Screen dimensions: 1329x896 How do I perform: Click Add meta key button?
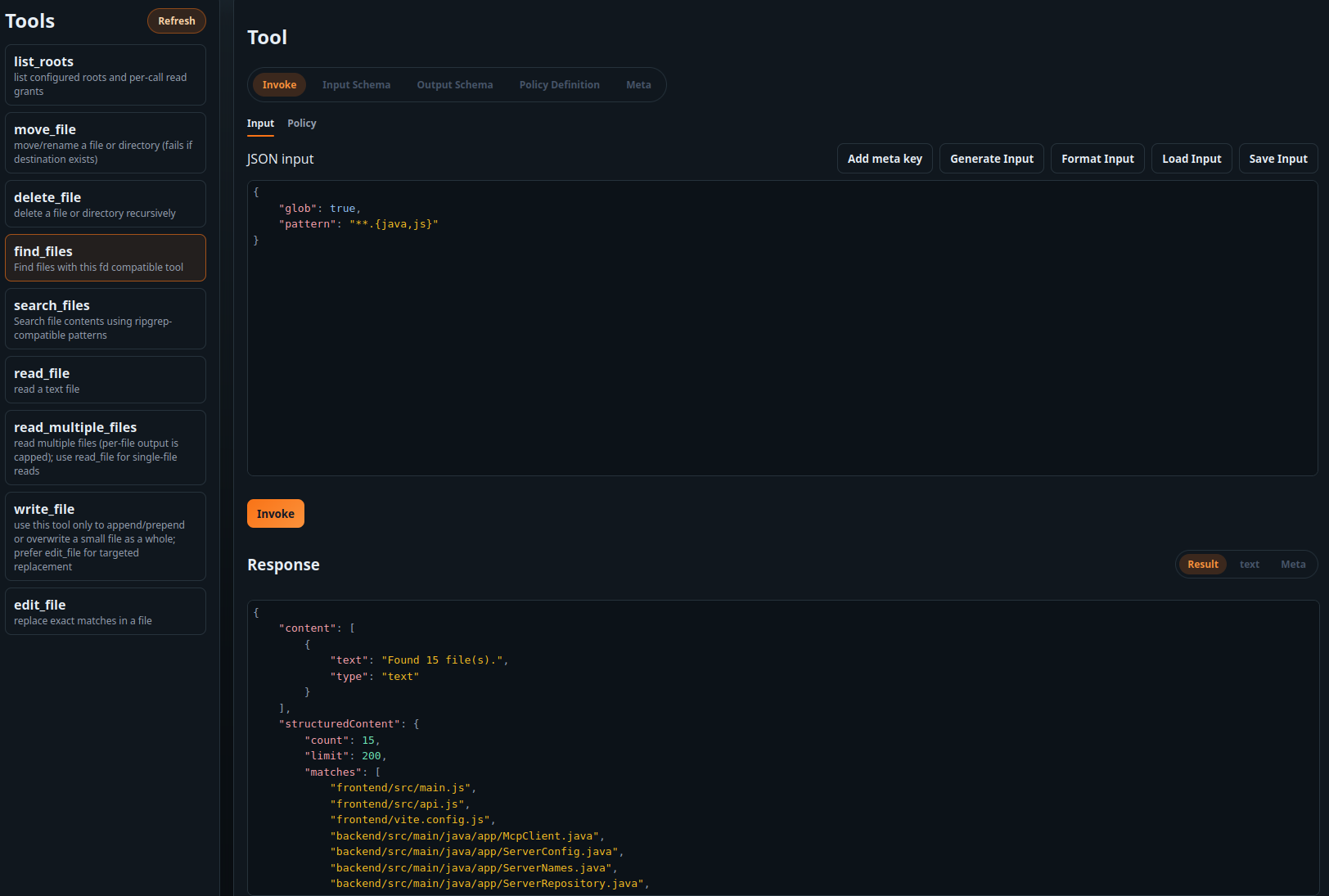(884, 159)
